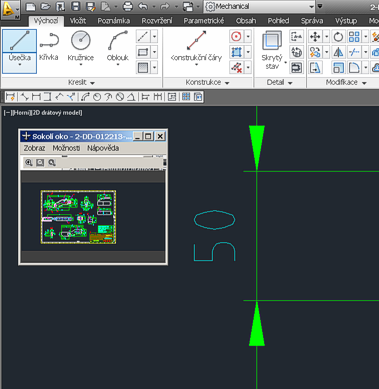Click zoom in icon in Sokolí oko
379x389 pixels.
[29, 162]
